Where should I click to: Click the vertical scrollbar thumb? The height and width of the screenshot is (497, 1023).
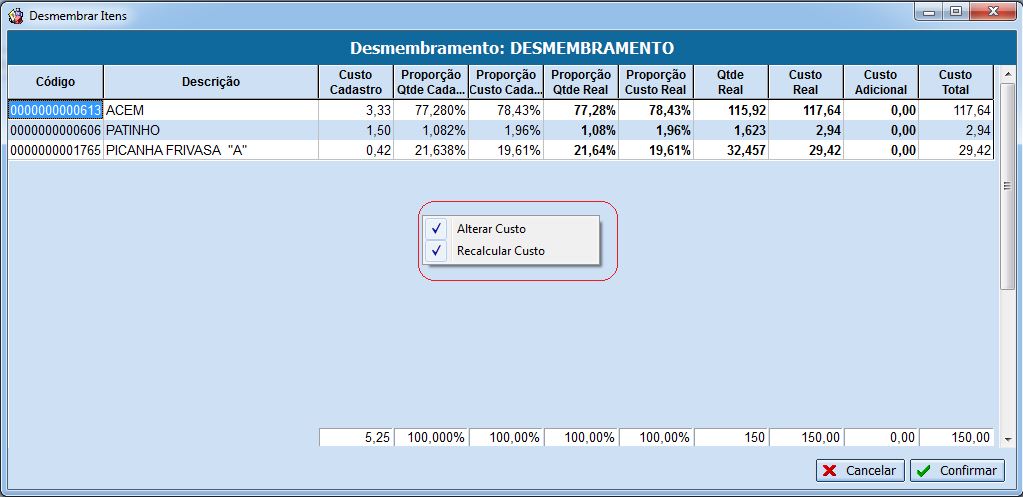click(1007, 186)
